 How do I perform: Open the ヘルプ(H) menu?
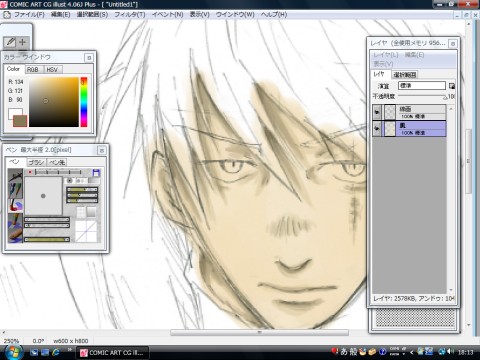274,15
